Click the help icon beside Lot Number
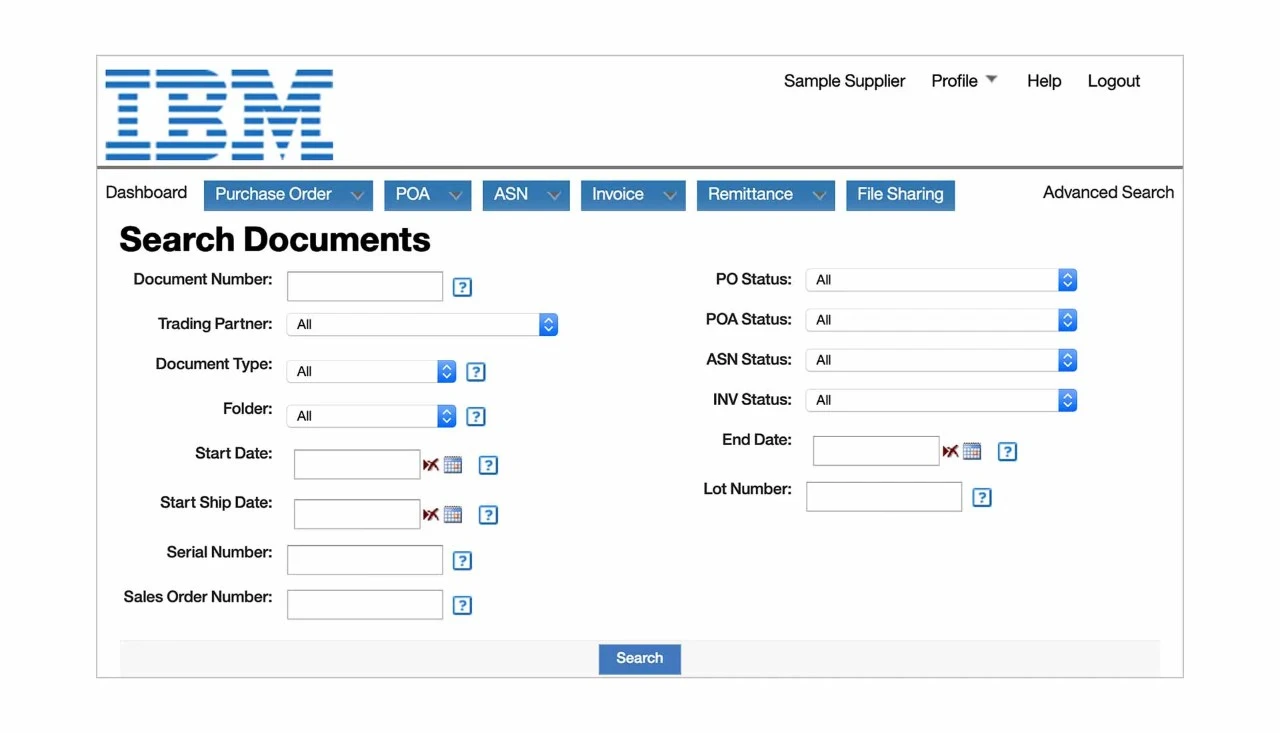Screen dimensions: 1280x733 [x=982, y=497]
